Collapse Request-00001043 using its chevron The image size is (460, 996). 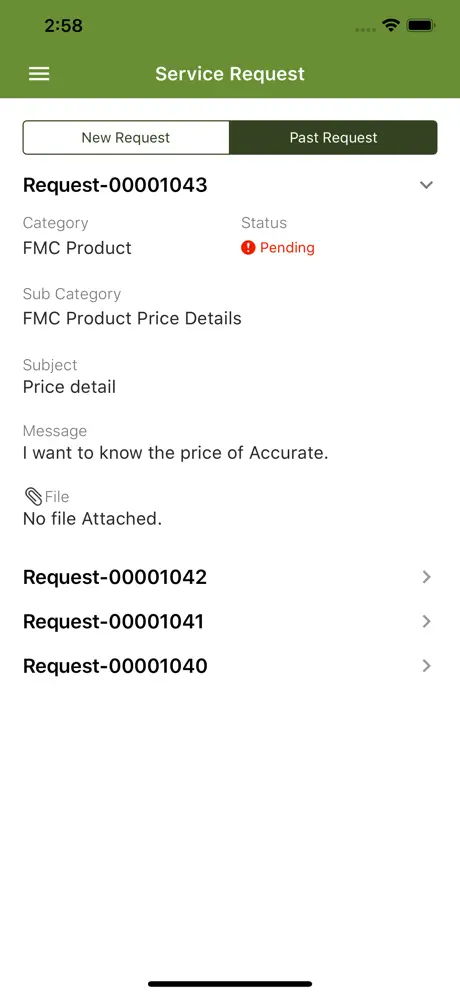click(x=426, y=185)
